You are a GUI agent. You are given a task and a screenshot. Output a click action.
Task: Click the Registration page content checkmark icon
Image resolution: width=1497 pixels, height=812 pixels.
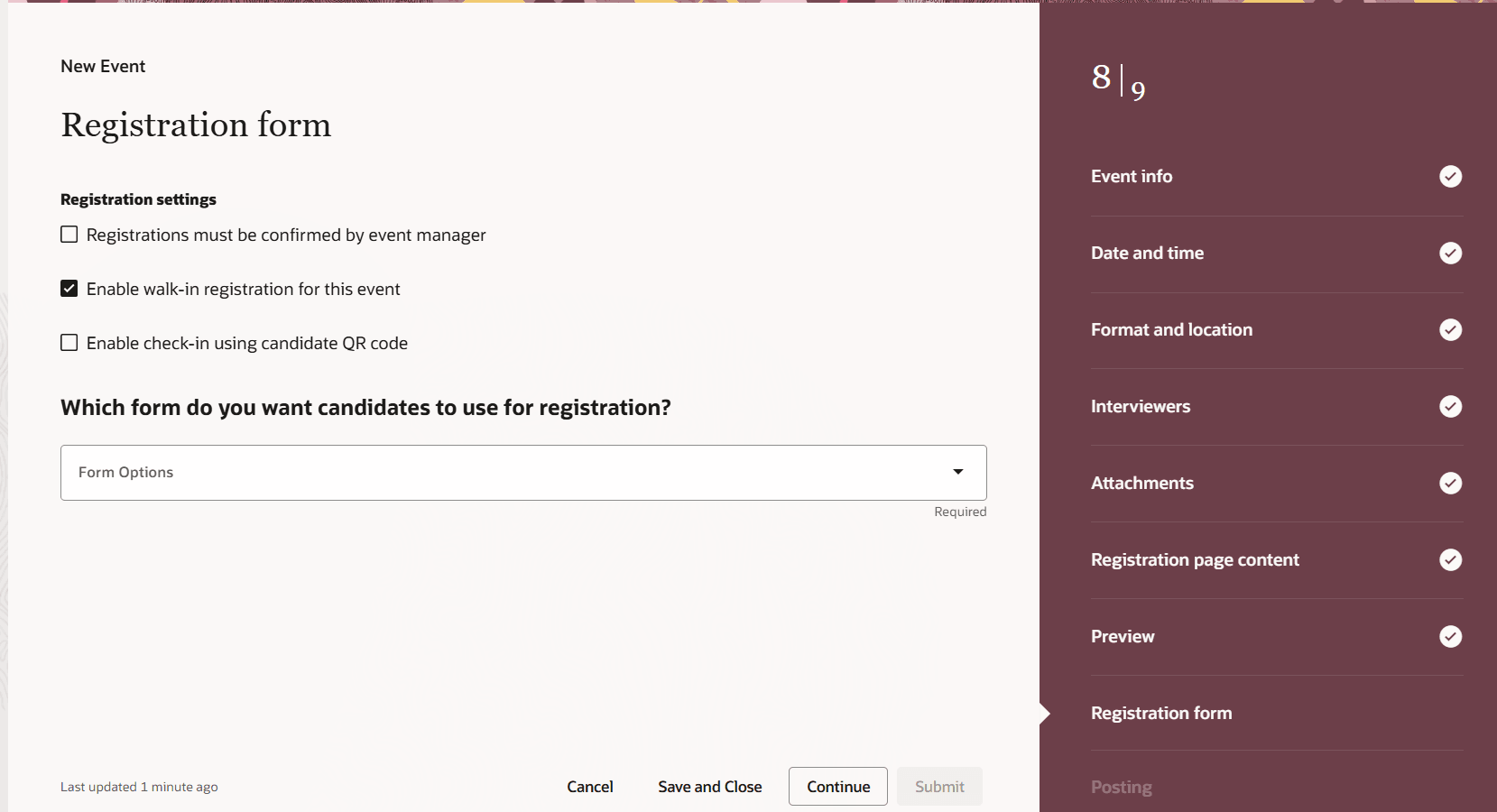click(x=1450, y=559)
